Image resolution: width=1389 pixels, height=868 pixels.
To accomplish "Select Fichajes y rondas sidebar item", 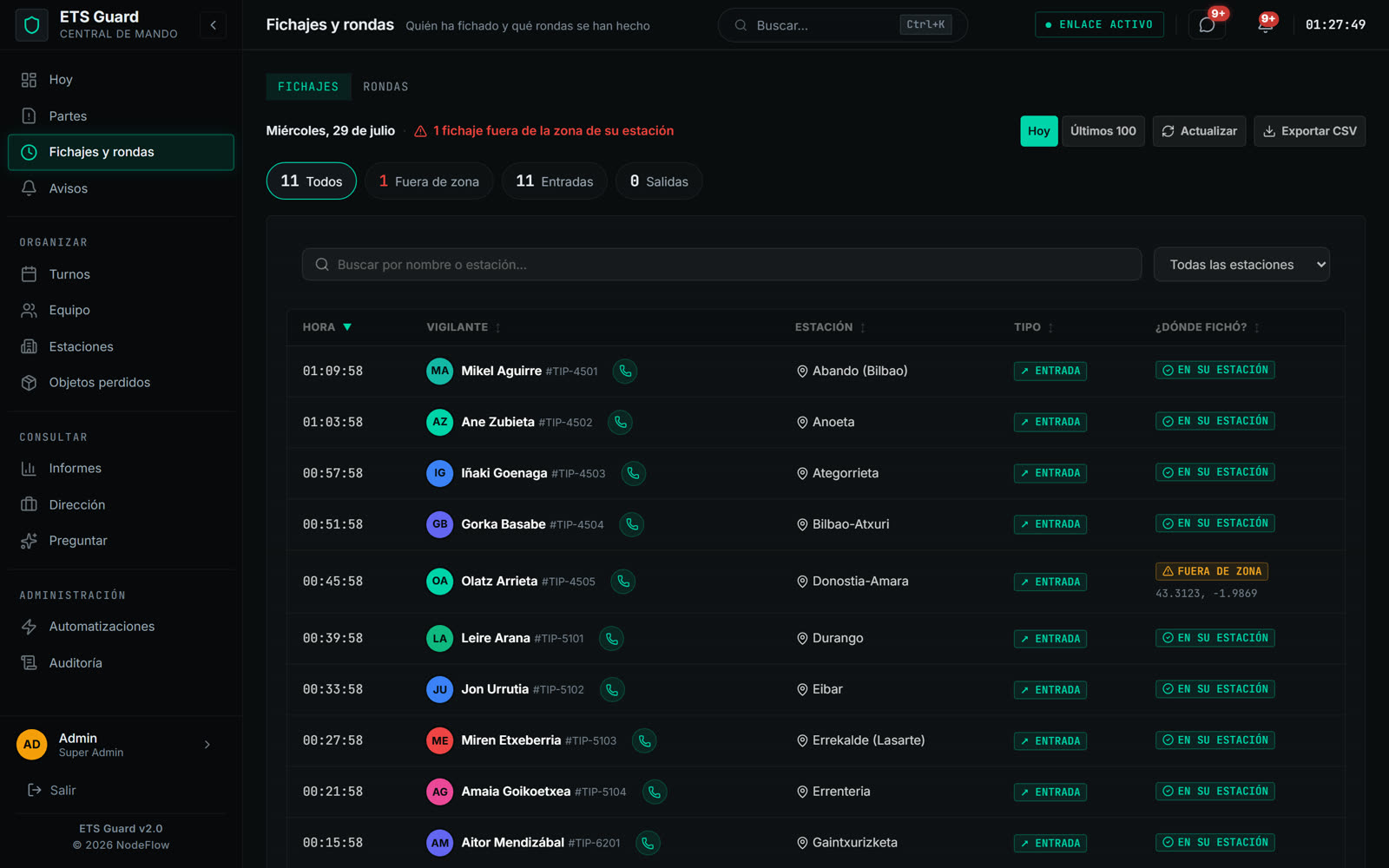I will (122, 153).
